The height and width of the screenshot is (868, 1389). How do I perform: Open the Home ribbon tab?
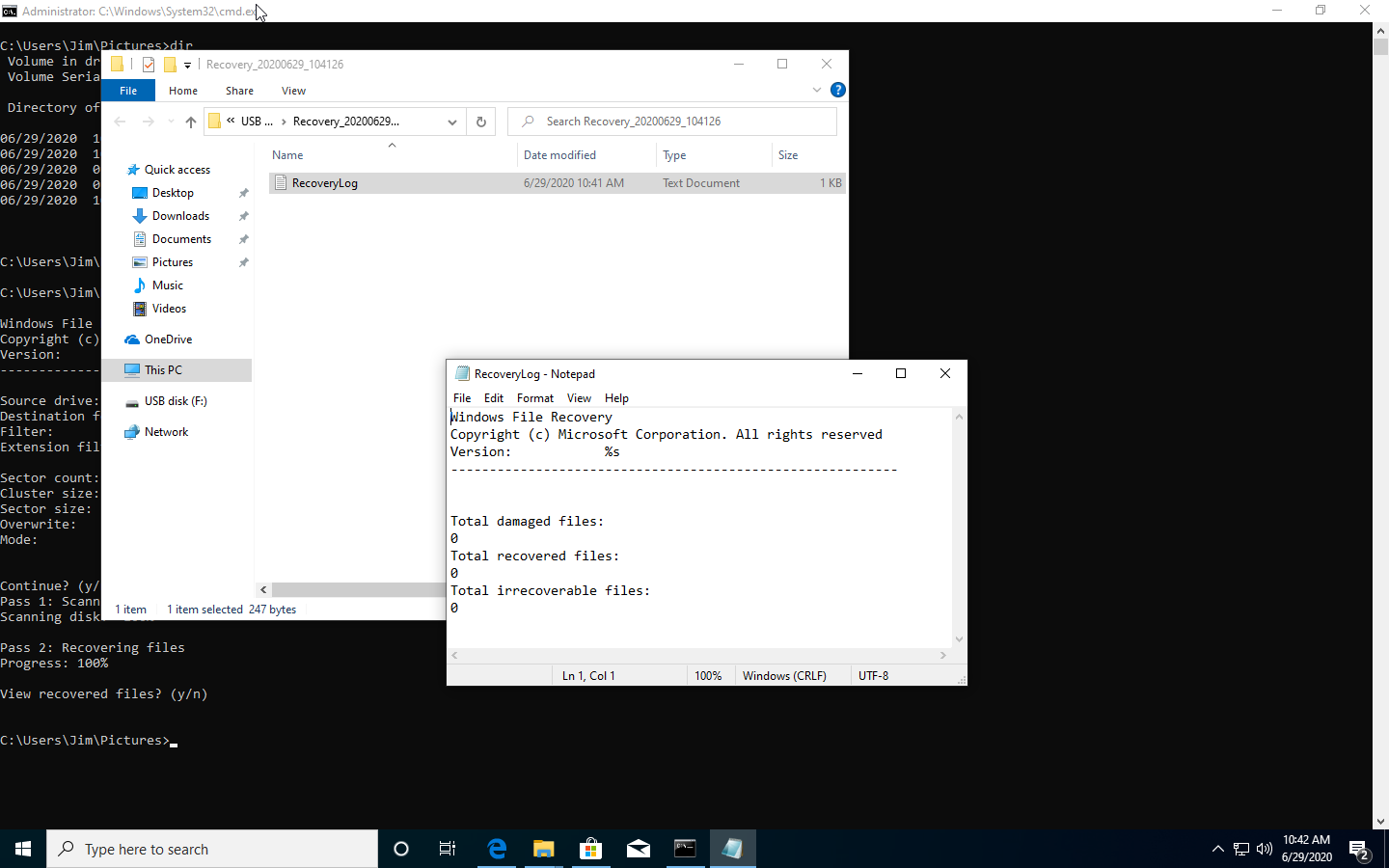(x=183, y=91)
